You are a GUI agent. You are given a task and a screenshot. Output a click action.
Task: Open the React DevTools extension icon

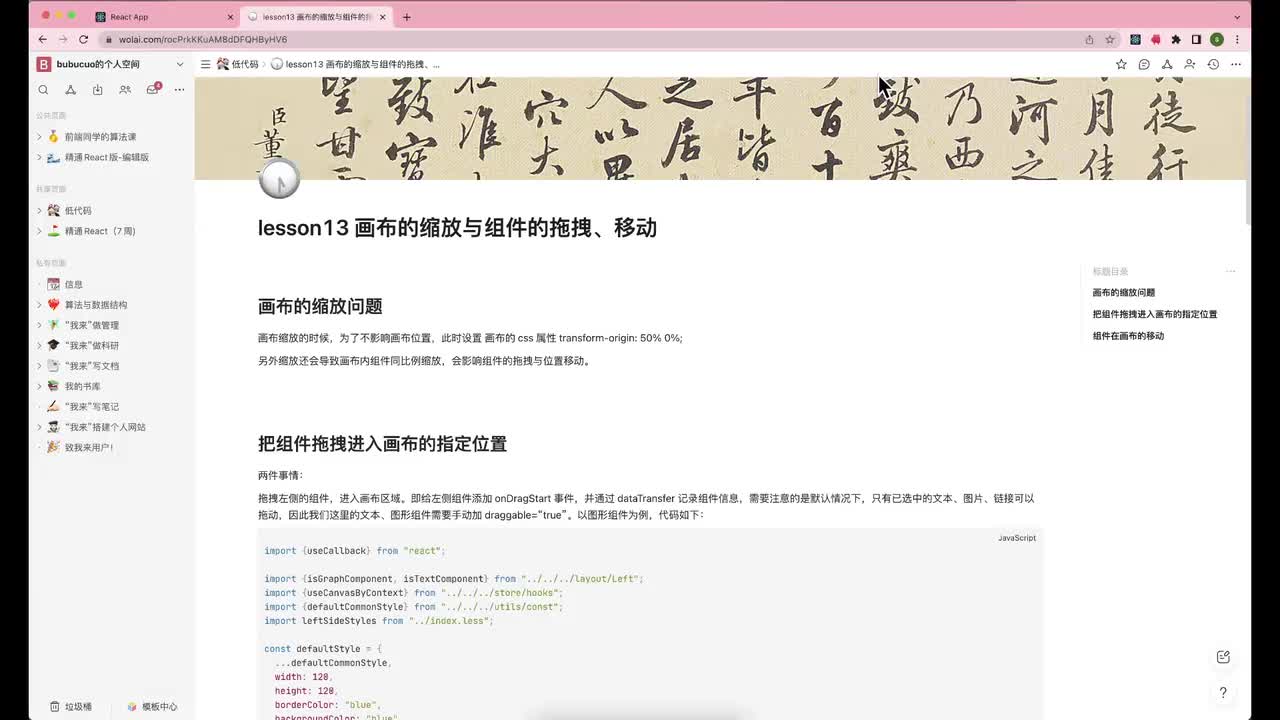pyautogui.click(x=1135, y=39)
